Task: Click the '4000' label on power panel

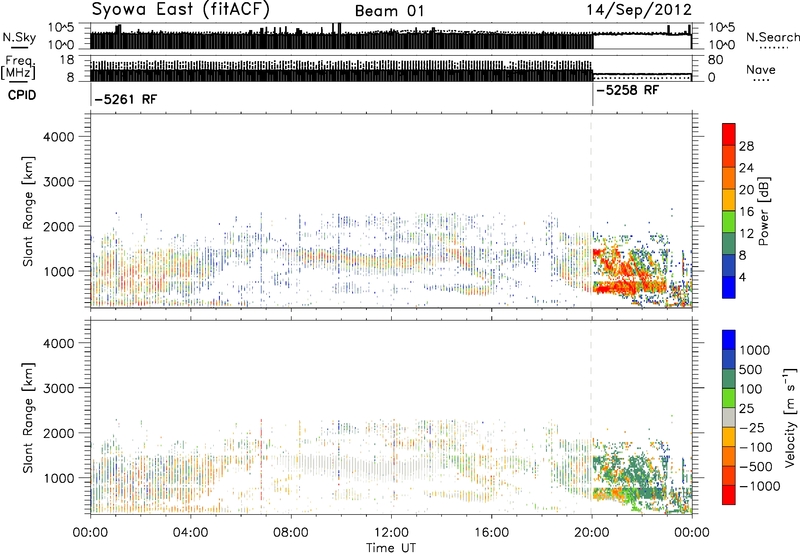Action: click(58, 137)
